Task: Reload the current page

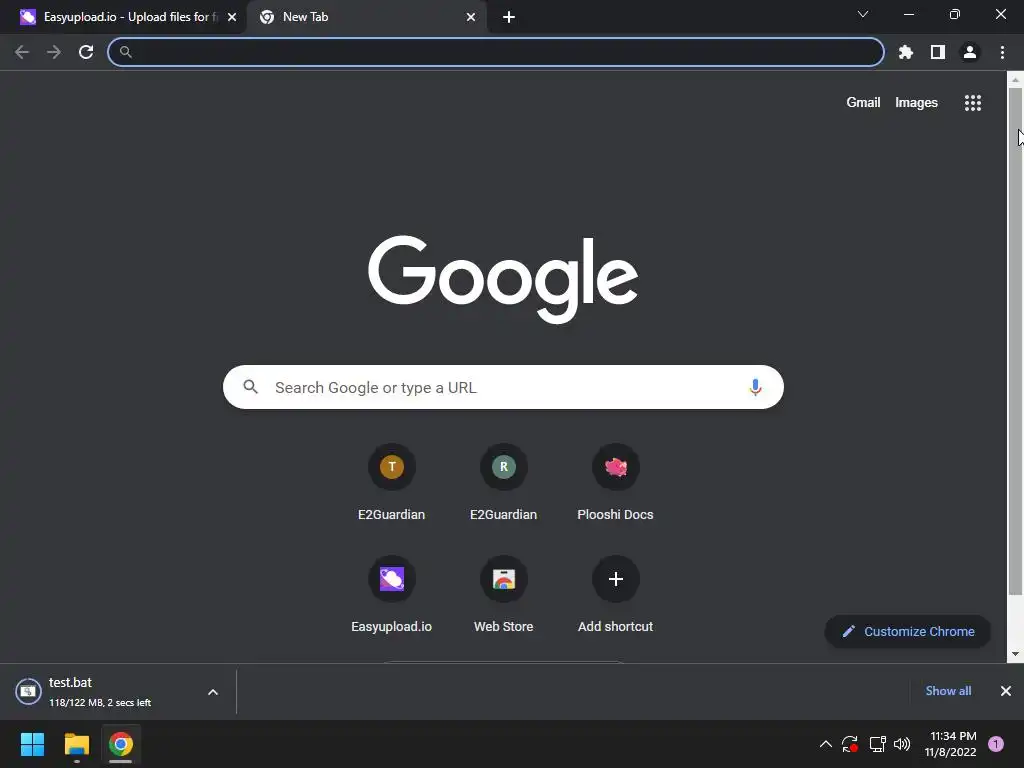Action: point(86,52)
